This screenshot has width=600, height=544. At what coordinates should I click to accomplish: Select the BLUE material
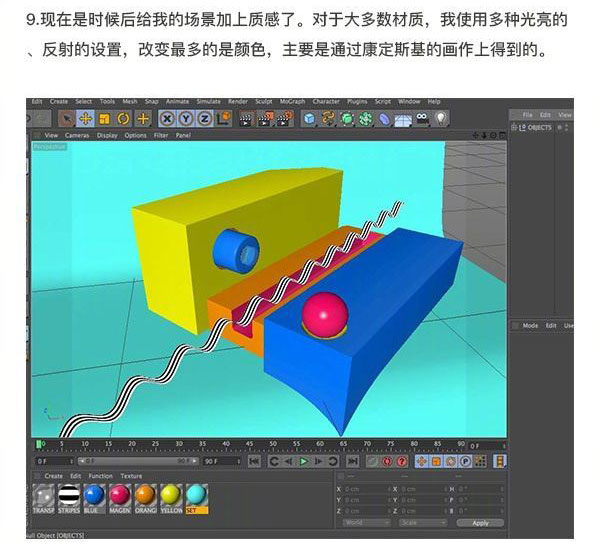pyautogui.click(x=94, y=498)
